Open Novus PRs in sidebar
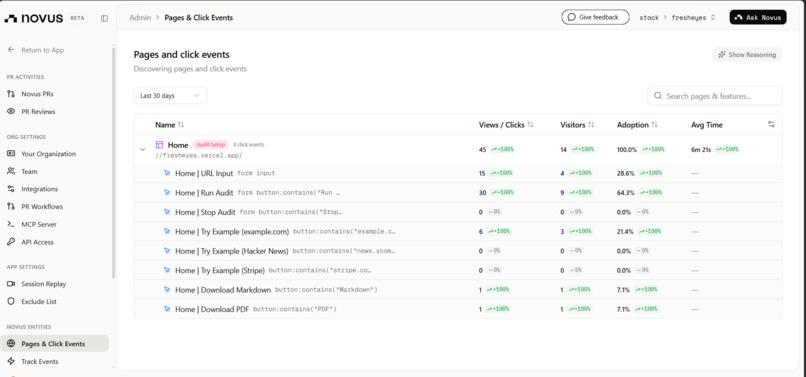Image resolution: width=806 pixels, height=377 pixels. 37,94
